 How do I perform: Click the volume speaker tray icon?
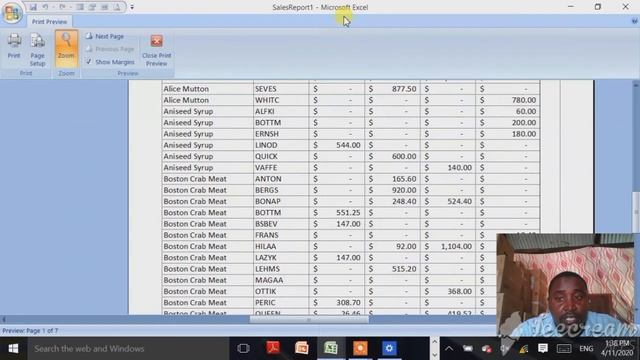click(505, 349)
